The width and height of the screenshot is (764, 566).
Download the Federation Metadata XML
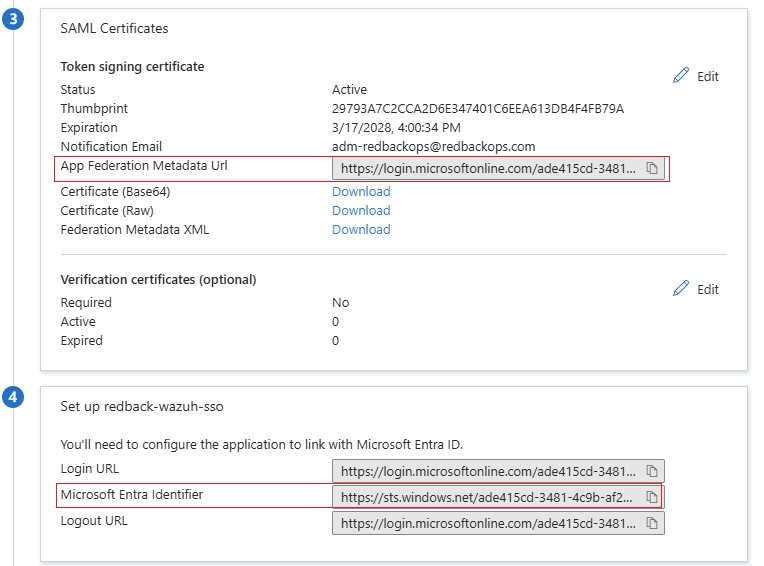point(361,229)
